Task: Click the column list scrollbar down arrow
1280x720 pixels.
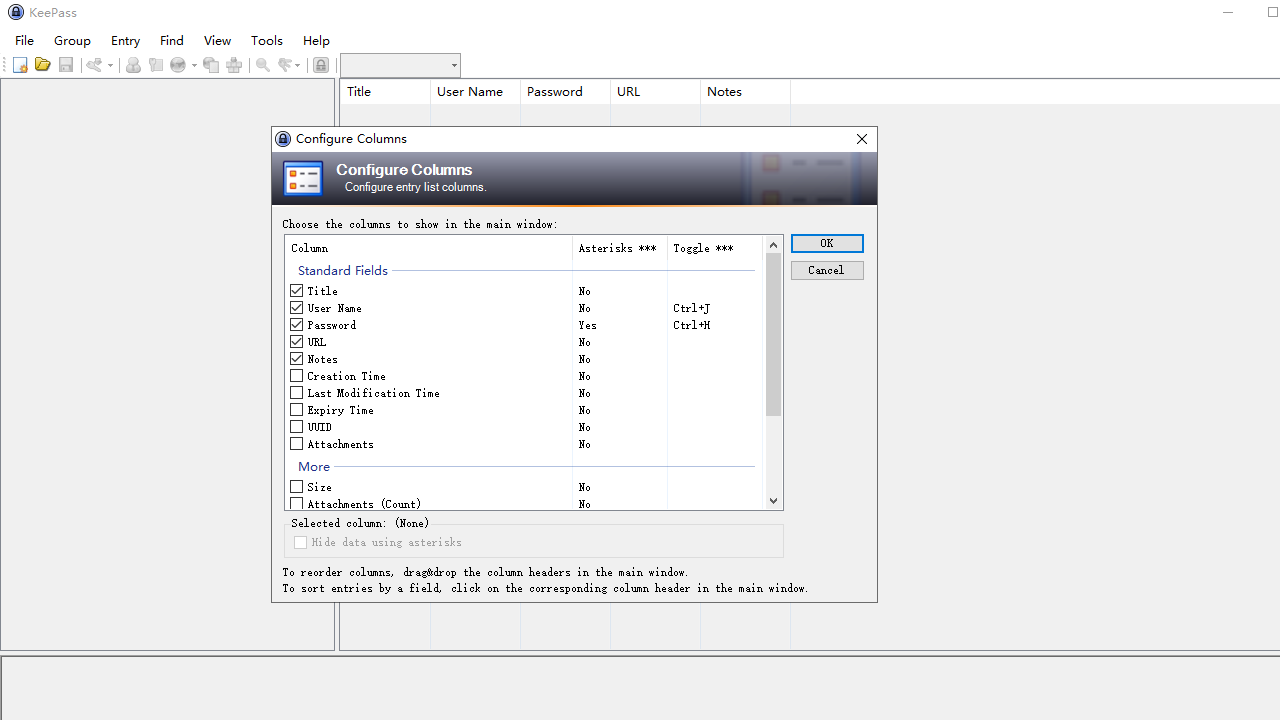Action: click(x=773, y=501)
